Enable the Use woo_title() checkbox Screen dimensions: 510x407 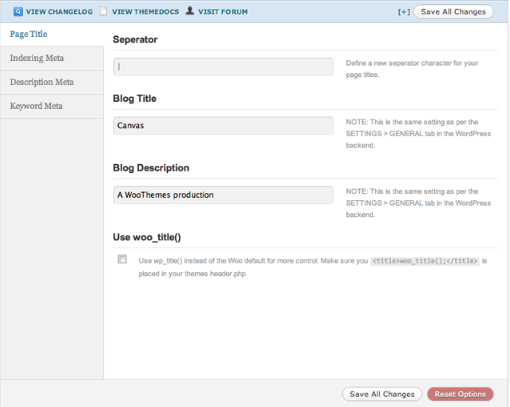(122, 259)
